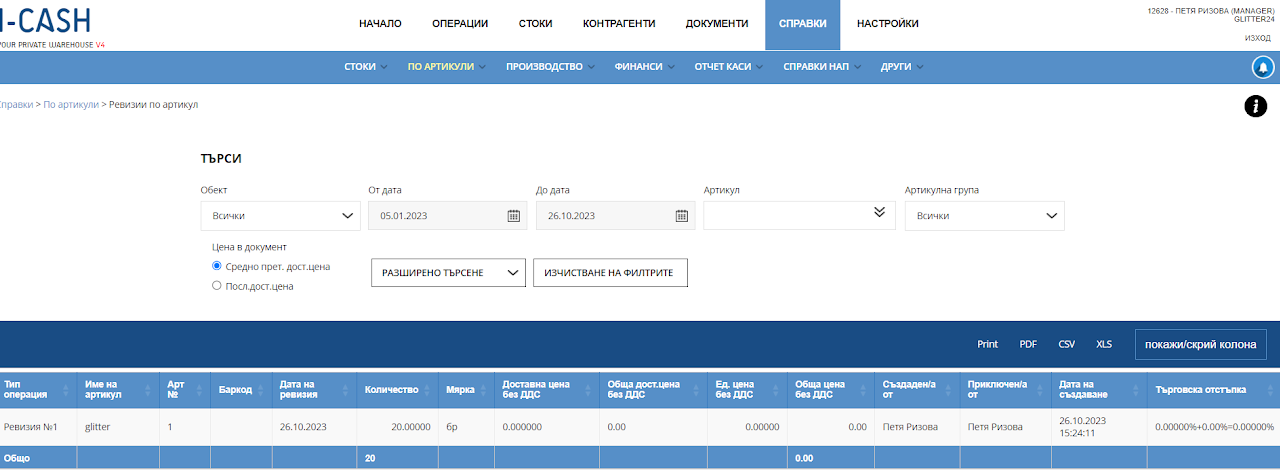This screenshot has width=1280, height=473.
Task: Expand РАЗШИРЕНО ТЪРСЕНЕ dropdown
Action: (448, 272)
